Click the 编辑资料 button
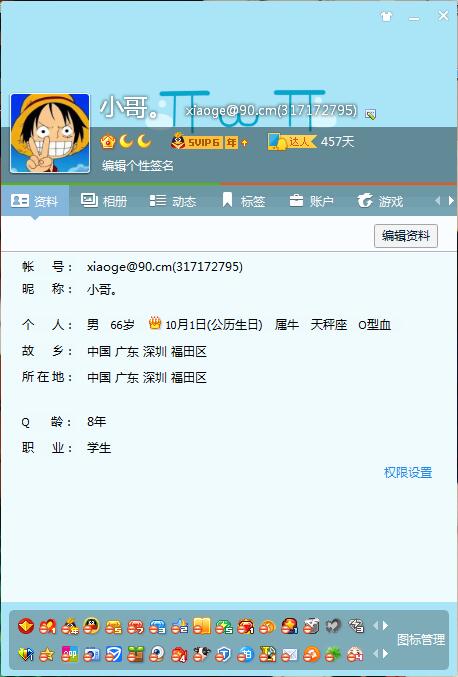The width and height of the screenshot is (458, 677). click(x=406, y=236)
